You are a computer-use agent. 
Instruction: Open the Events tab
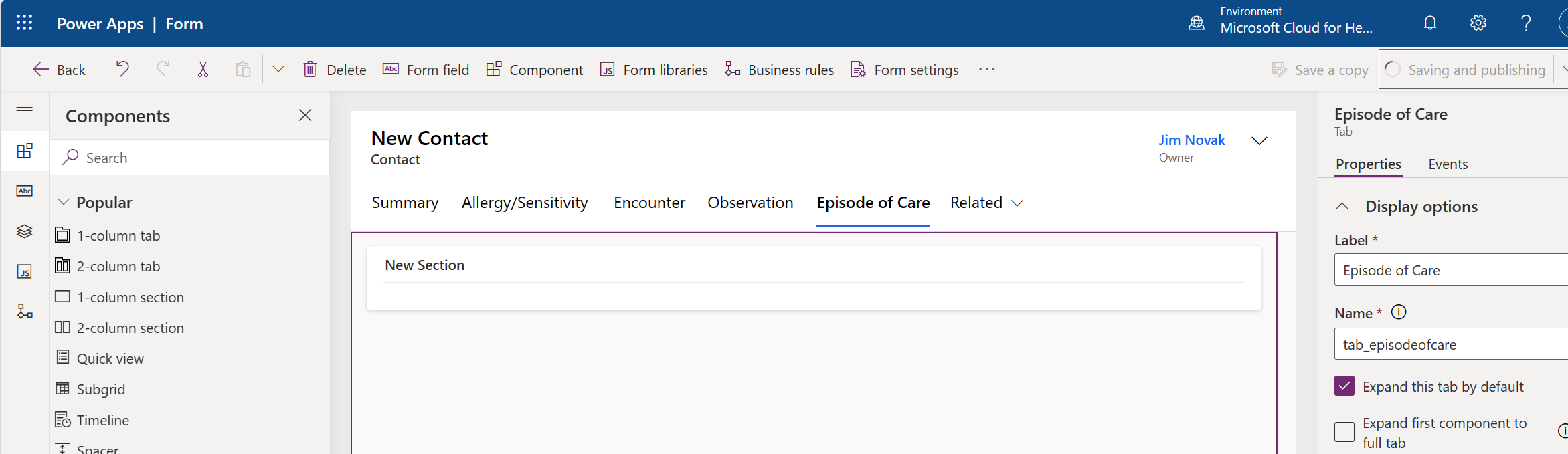click(1448, 164)
